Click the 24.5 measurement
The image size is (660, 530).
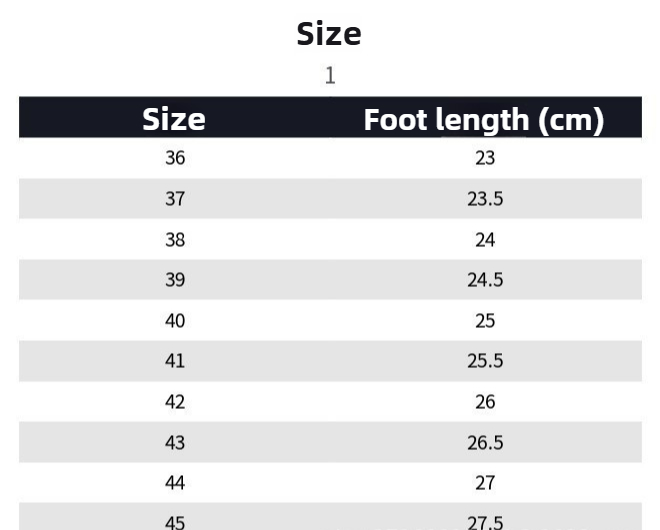click(485, 280)
